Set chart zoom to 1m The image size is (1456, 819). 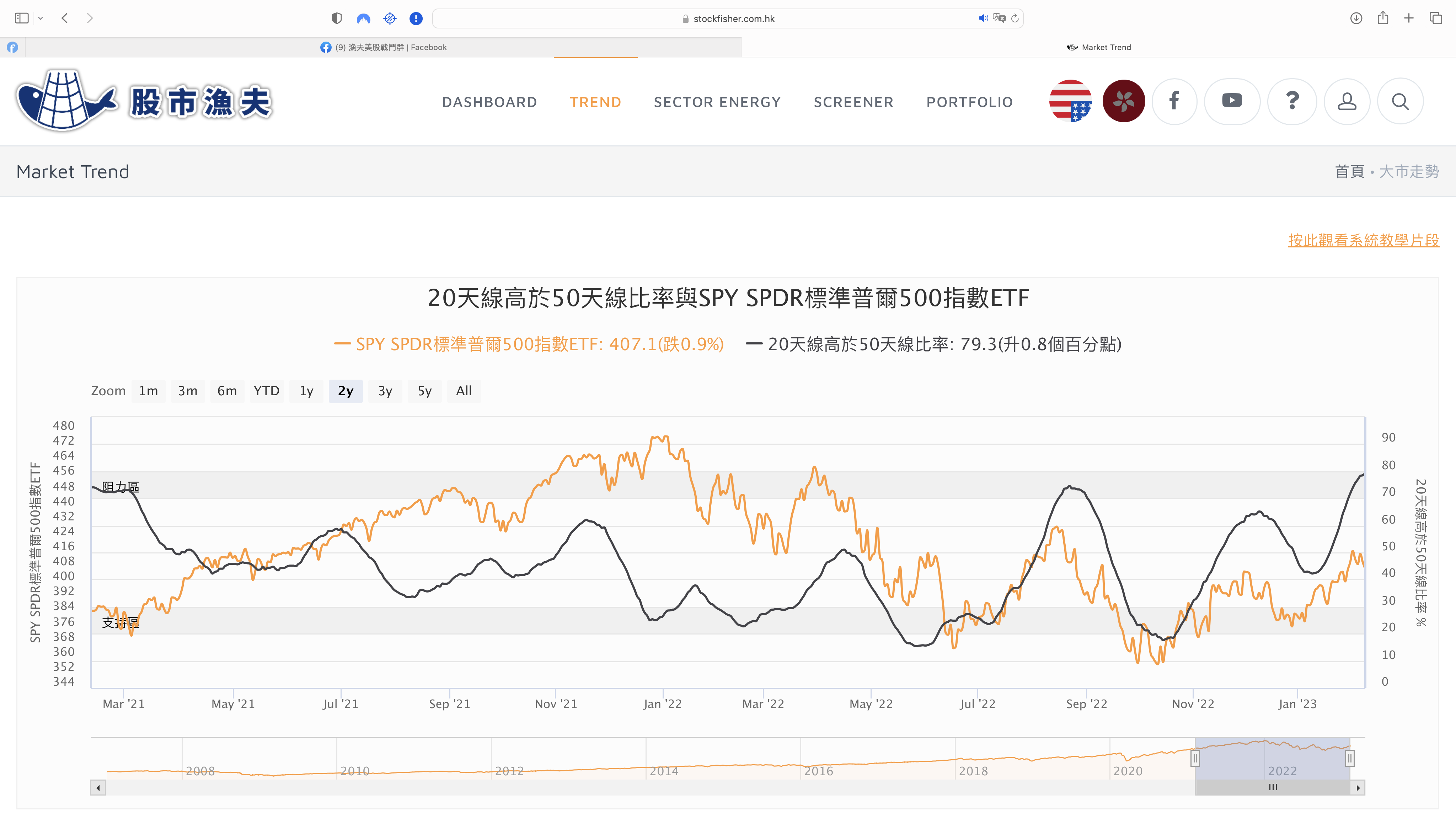coord(149,391)
